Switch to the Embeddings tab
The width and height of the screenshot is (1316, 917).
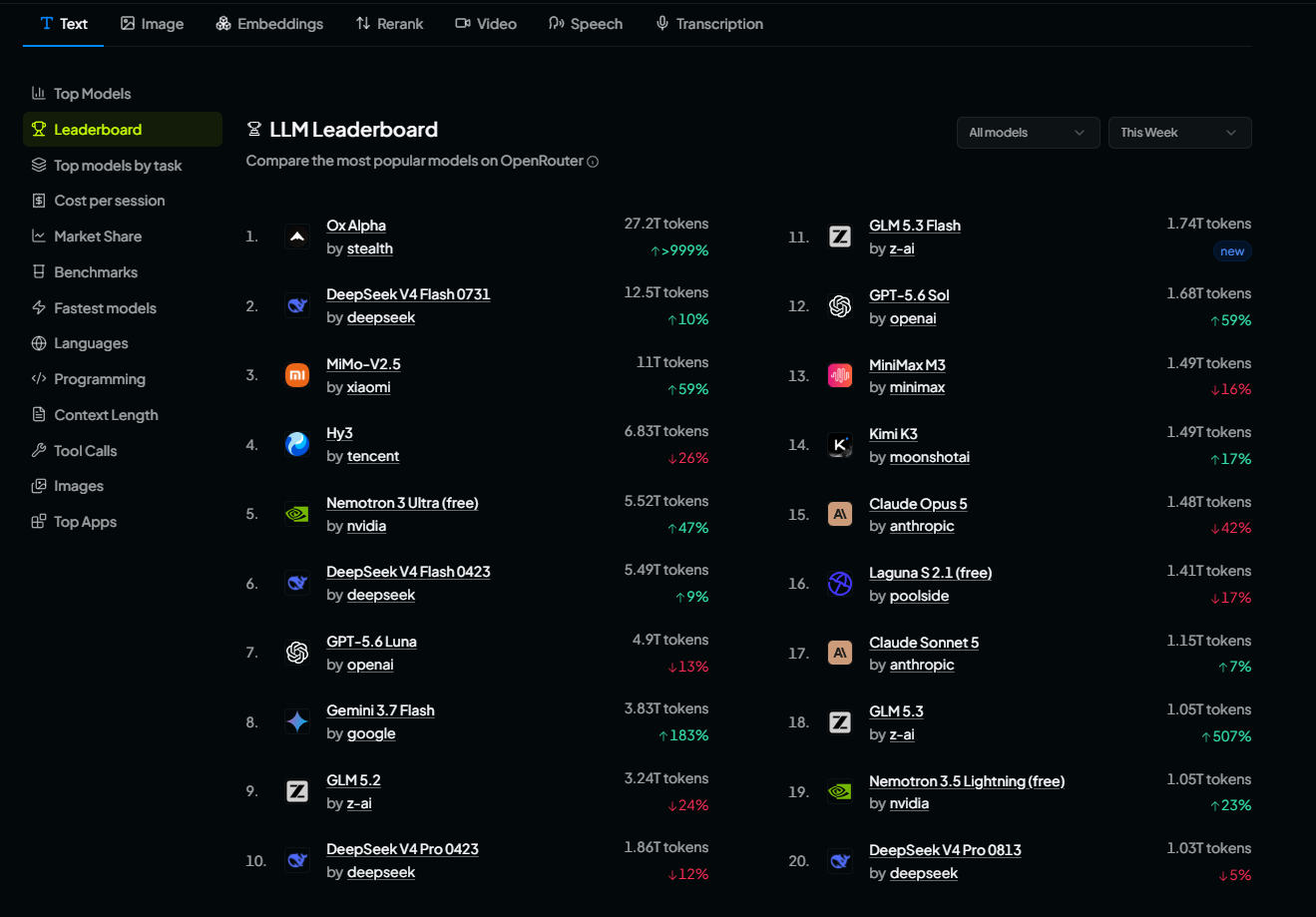tap(269, 24)
